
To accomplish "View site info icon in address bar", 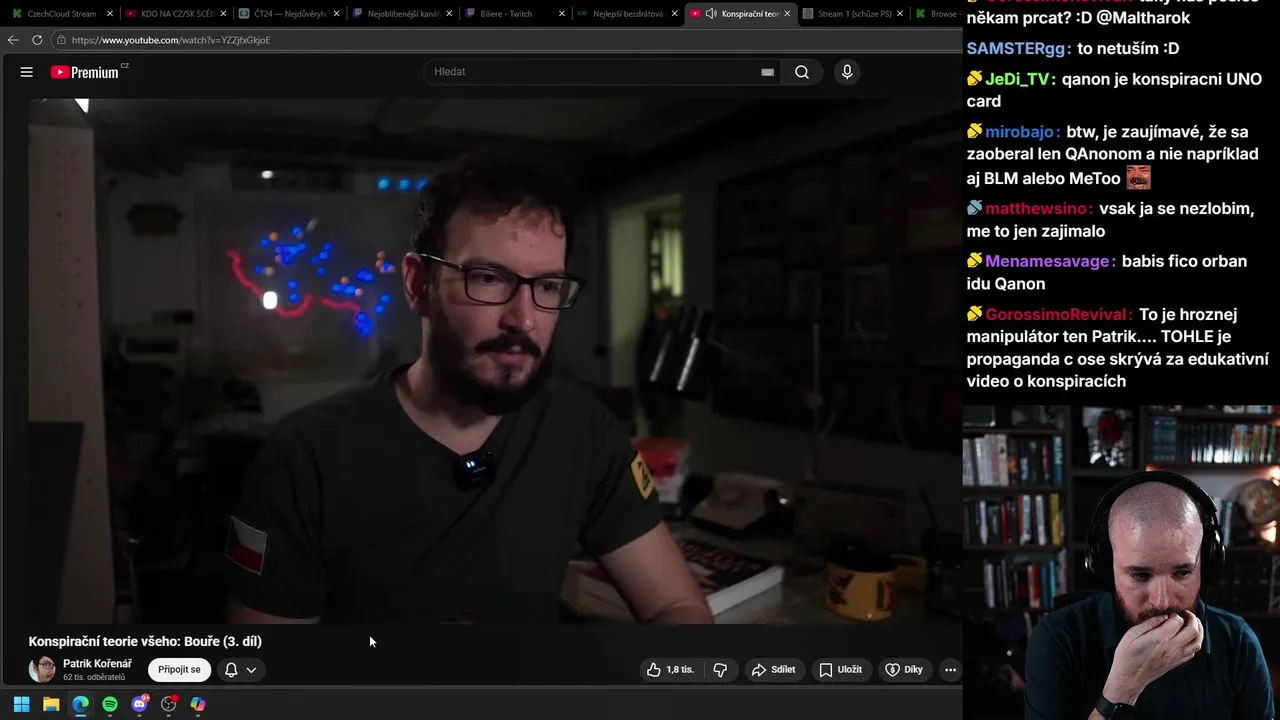I will point(61,40).
